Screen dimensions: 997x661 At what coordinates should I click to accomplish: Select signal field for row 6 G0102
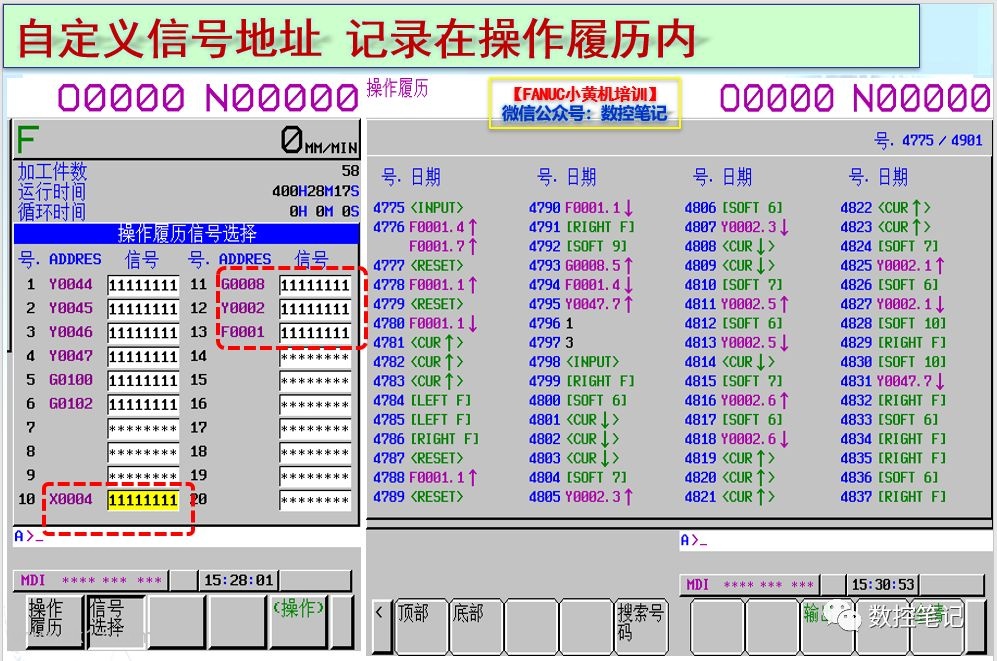(x=143, y=404)
